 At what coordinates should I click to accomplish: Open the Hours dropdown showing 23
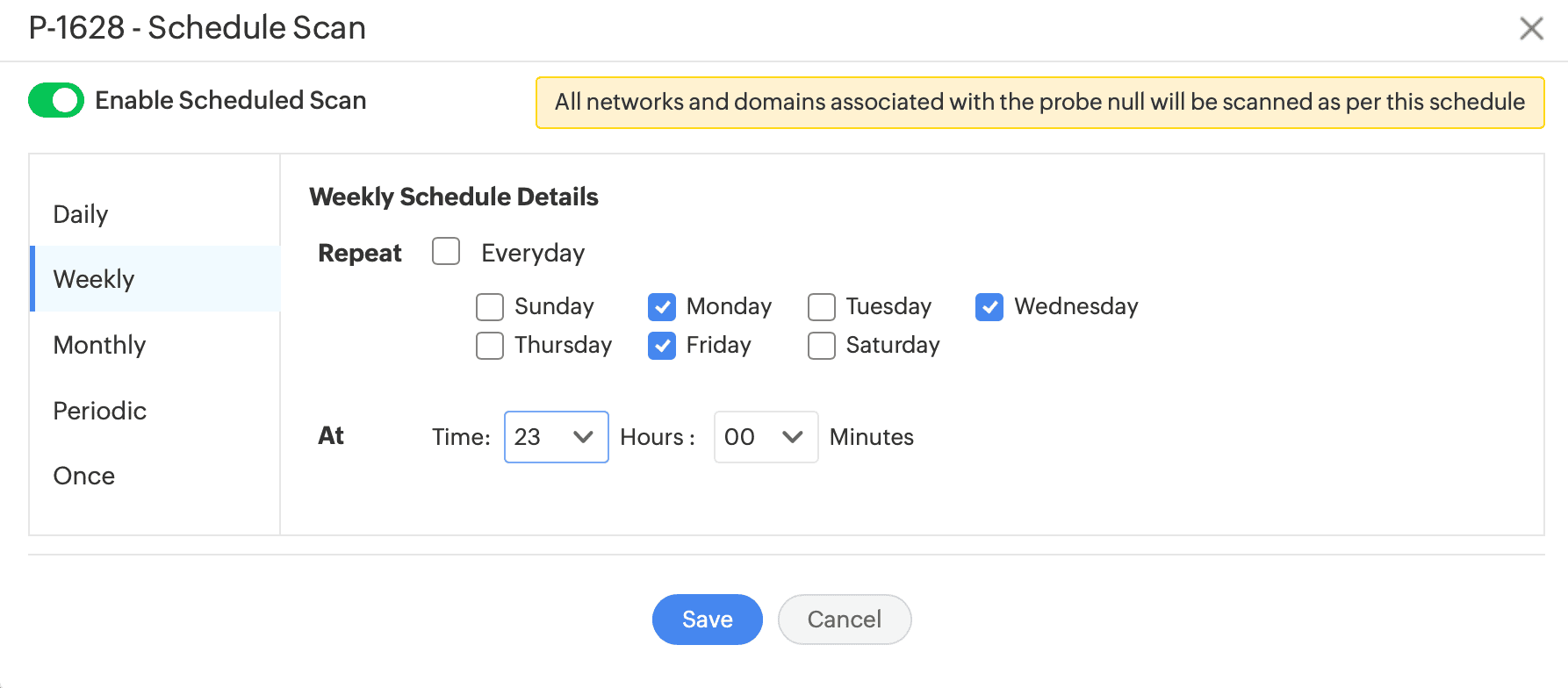556,437
